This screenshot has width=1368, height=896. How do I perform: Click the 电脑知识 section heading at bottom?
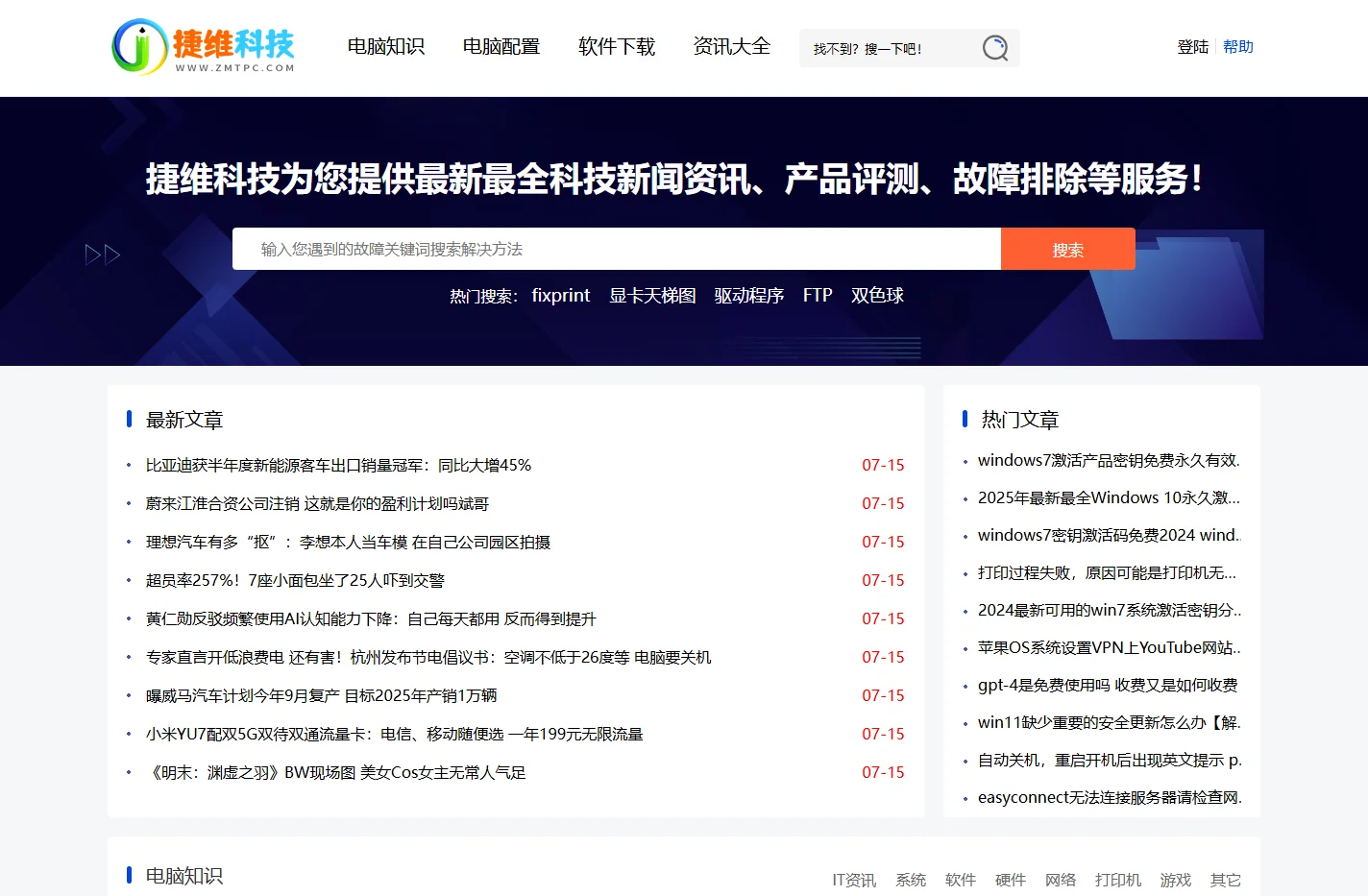pos(184,876)
